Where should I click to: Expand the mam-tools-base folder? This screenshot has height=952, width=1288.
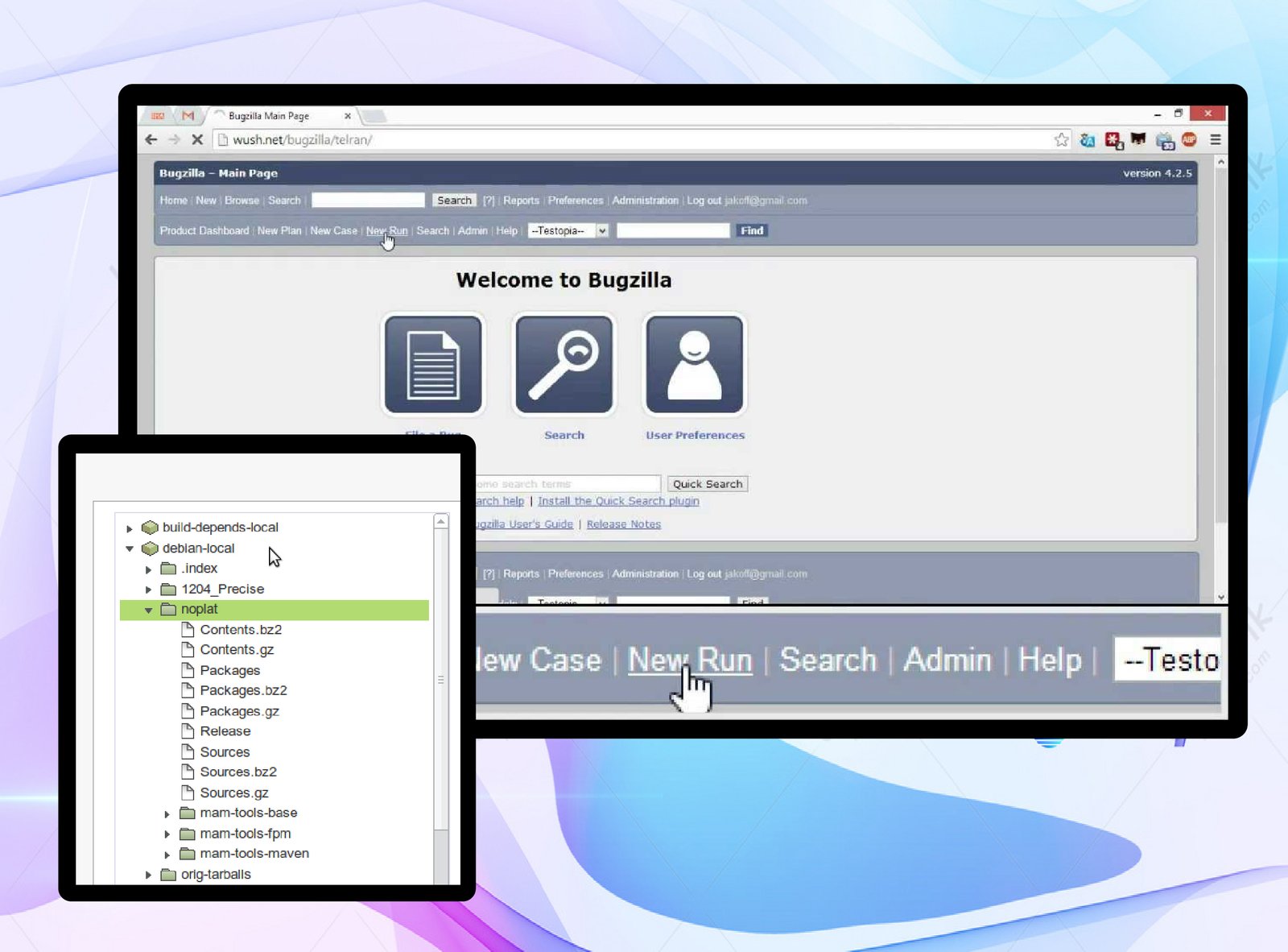point(167,814)
